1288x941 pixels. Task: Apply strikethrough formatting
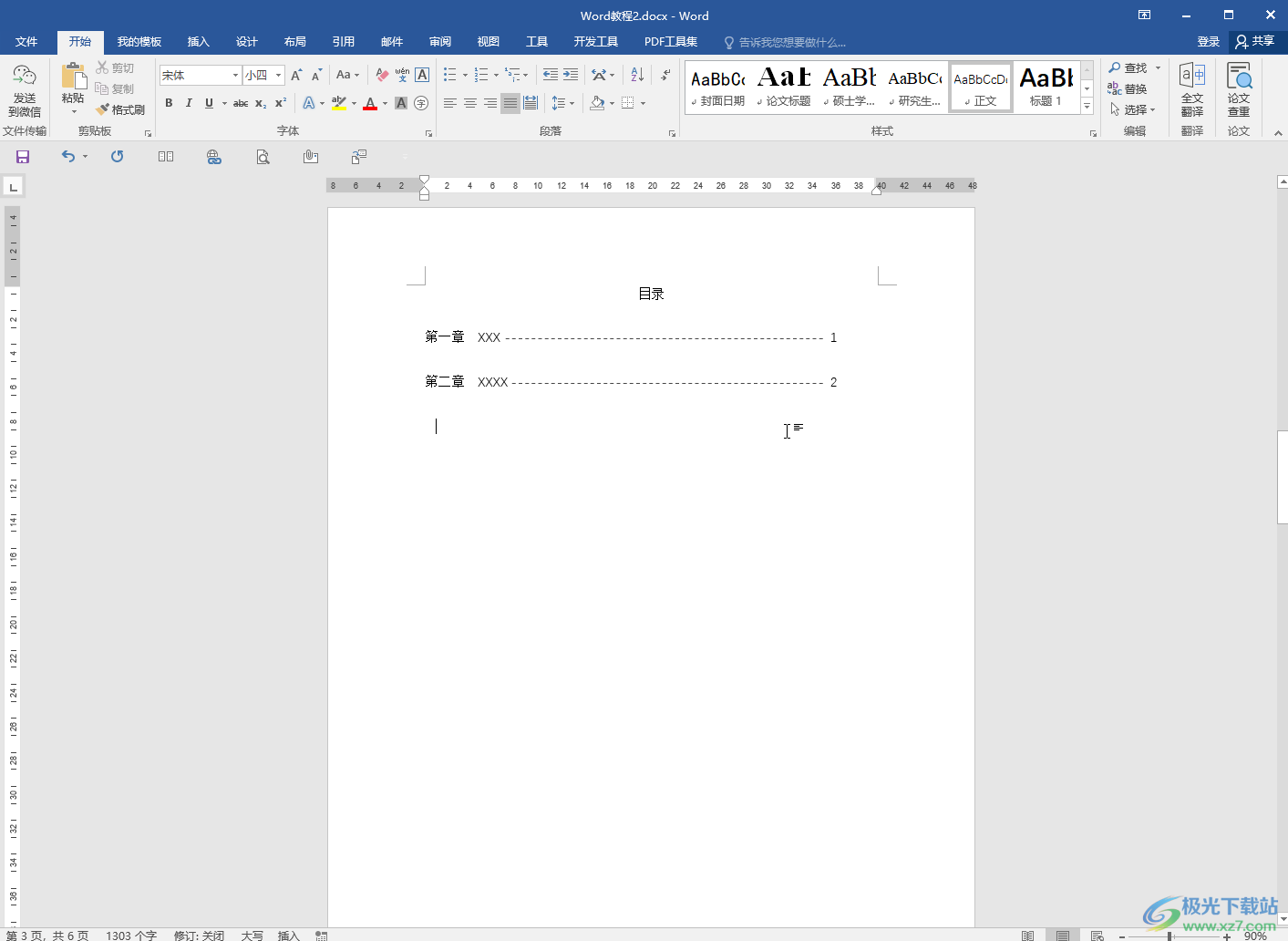click(x=241, y=103)
